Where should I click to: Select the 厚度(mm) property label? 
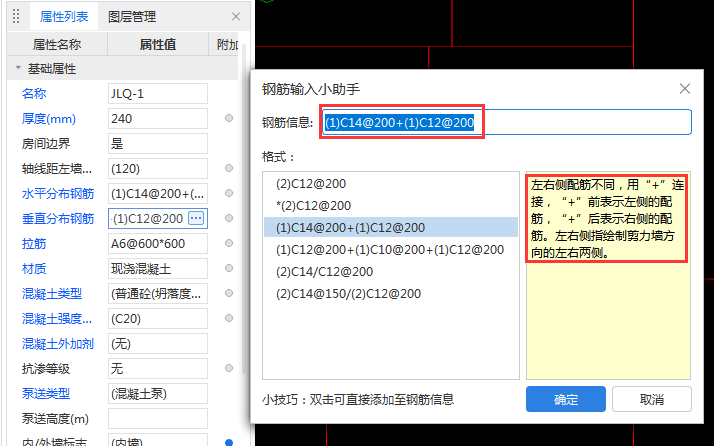[49, 119]
